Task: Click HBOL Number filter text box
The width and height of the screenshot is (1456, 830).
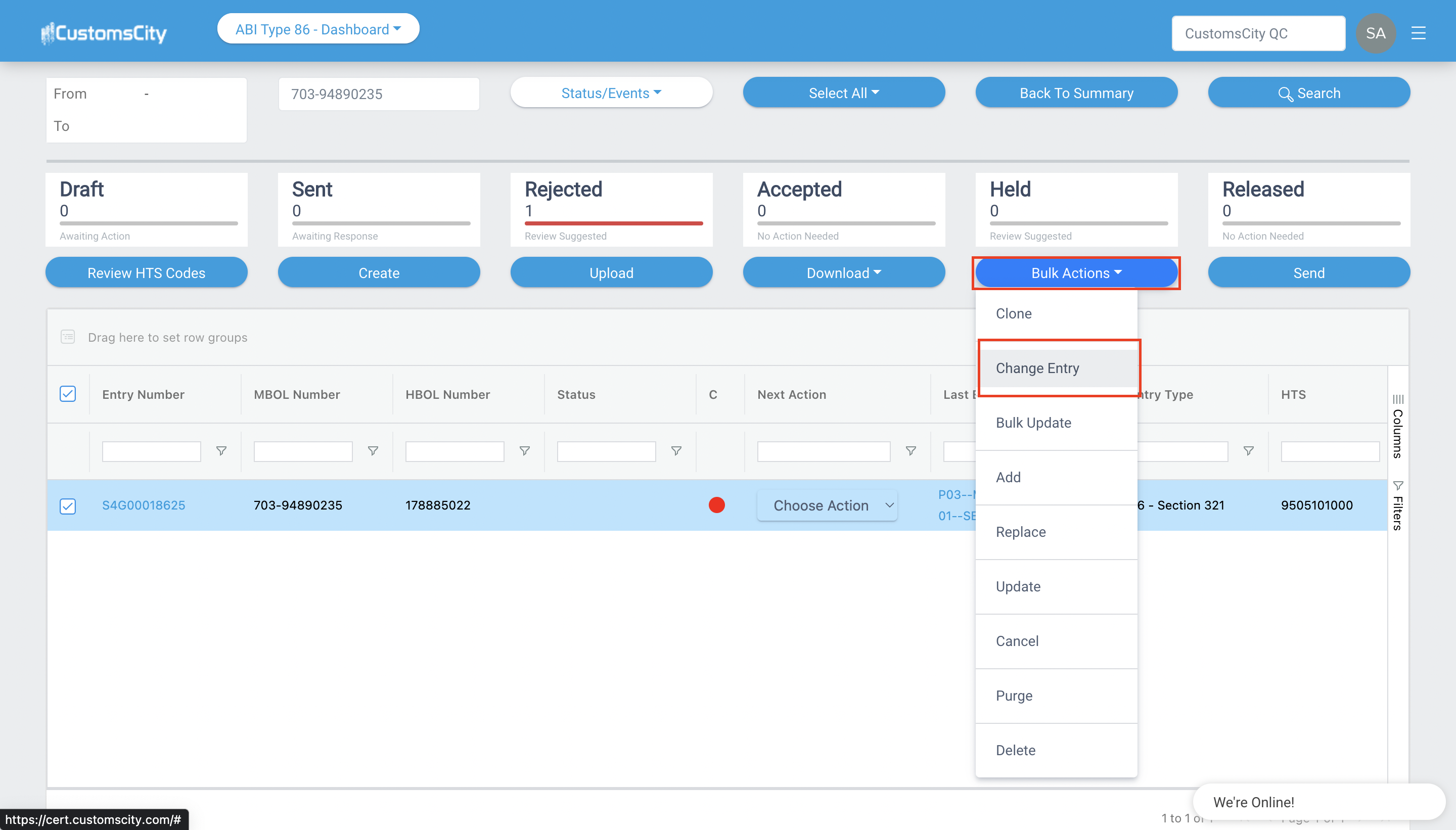Action: [x=455, y=451]
